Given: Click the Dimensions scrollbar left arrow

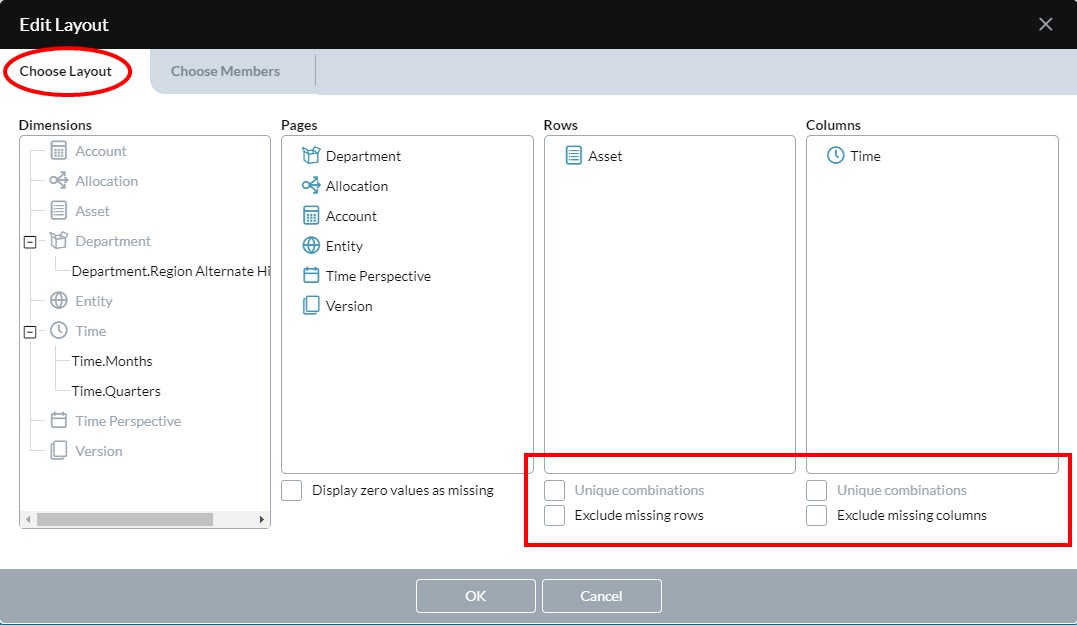Looking at the screenshot, I should tap(28, 519).
